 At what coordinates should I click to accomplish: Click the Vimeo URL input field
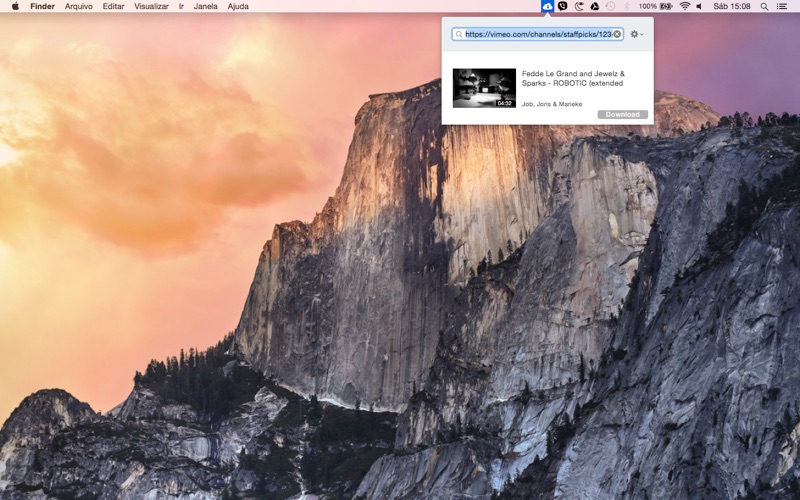click(538, 34)
